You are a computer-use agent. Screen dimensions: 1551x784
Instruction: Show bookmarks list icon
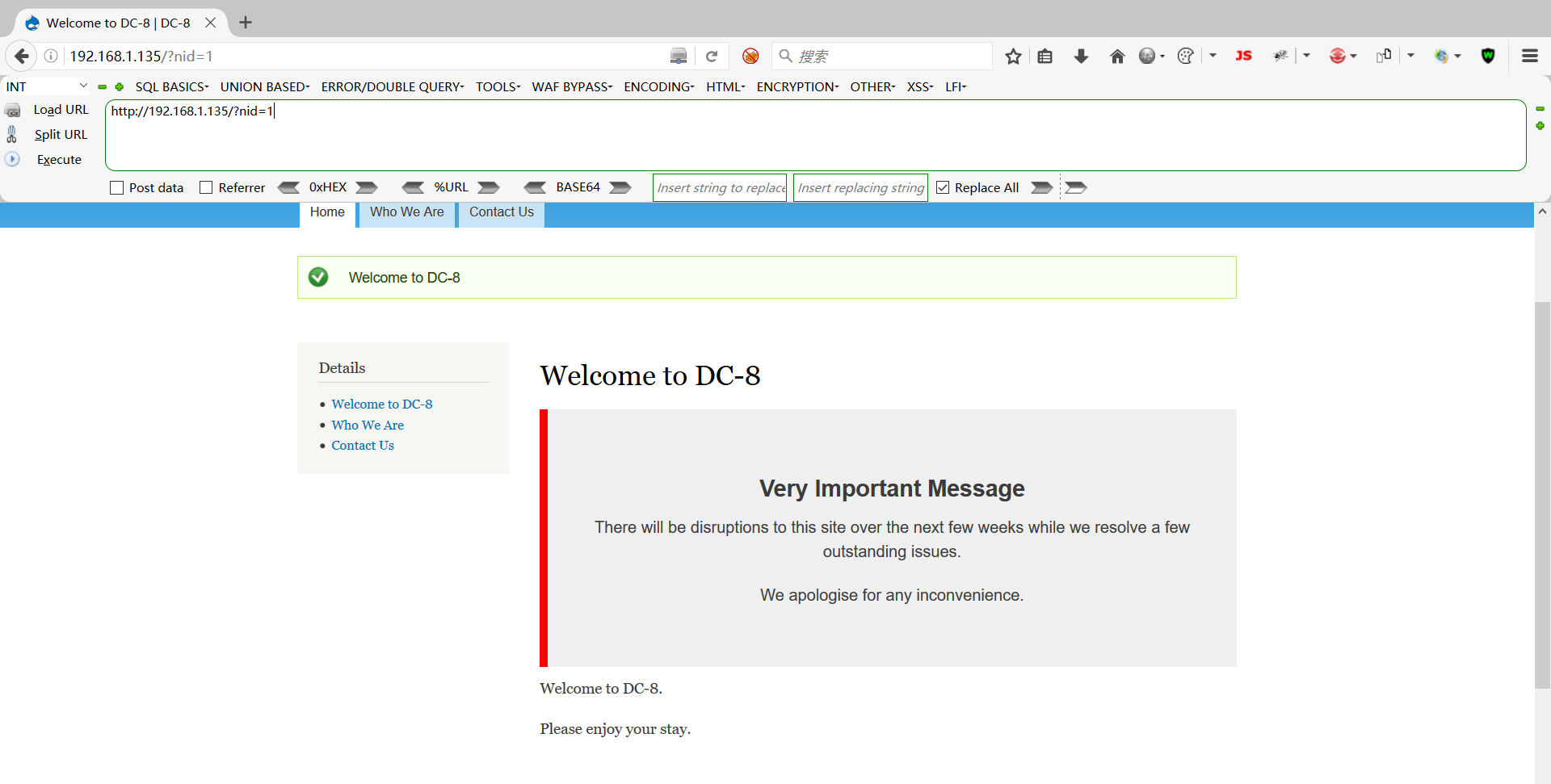(1045, 56)
